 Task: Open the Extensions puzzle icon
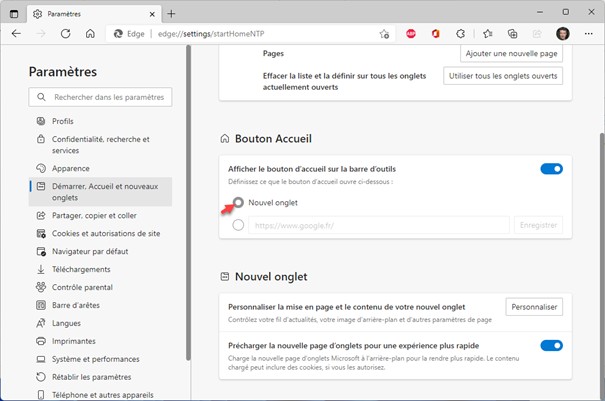[460, 34]
